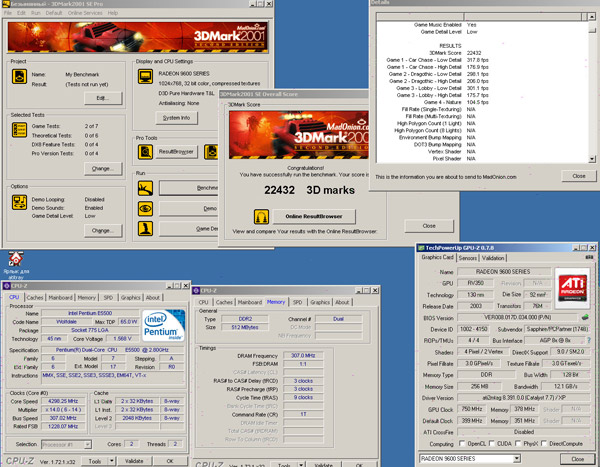600x467 pixels.
Task: Switch to Sensors tab in GPU-Z
Action: [x=468, y=258]
